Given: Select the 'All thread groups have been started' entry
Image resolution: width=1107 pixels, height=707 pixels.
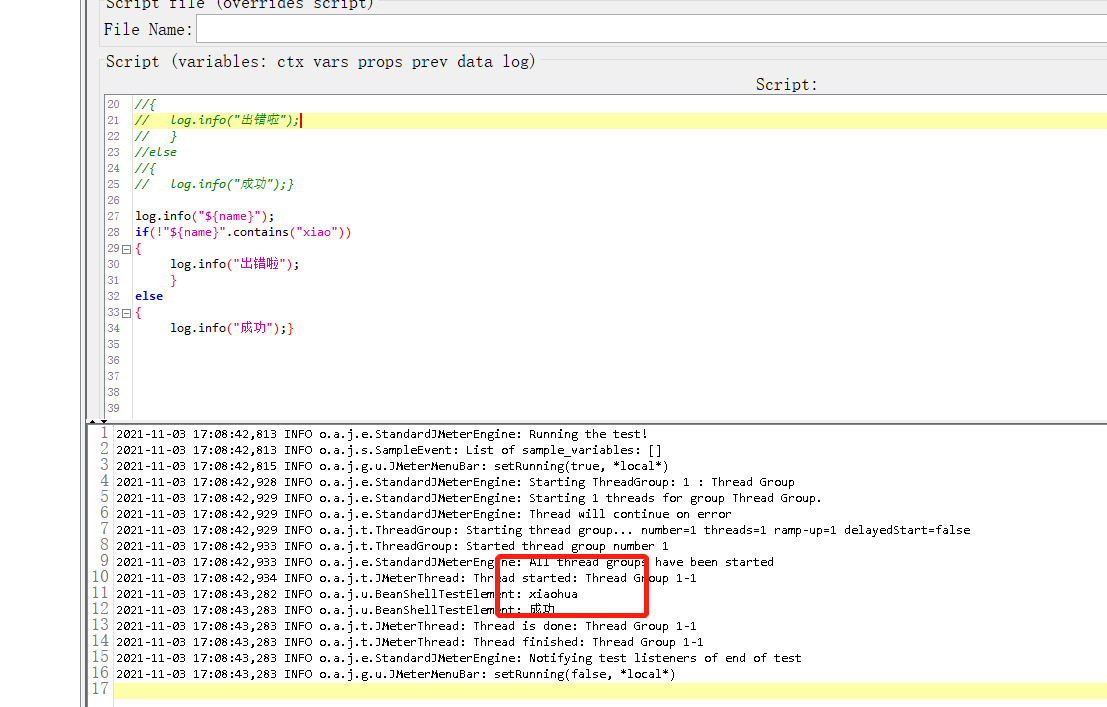Looking at the screenshot, I should click(x=400, y=562).
